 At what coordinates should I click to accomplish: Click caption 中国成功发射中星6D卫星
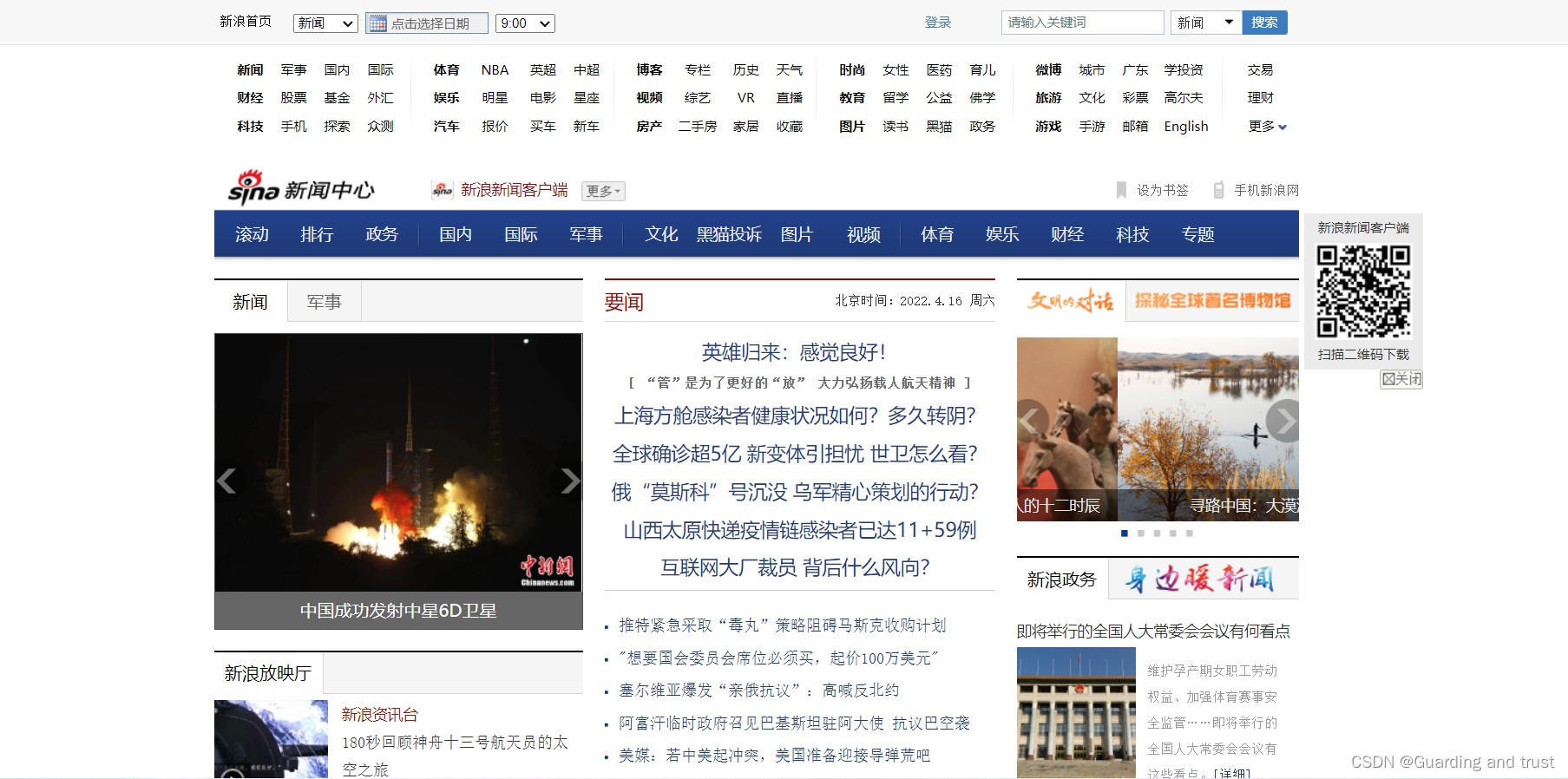pyautogui.click(x=398, y=611)
